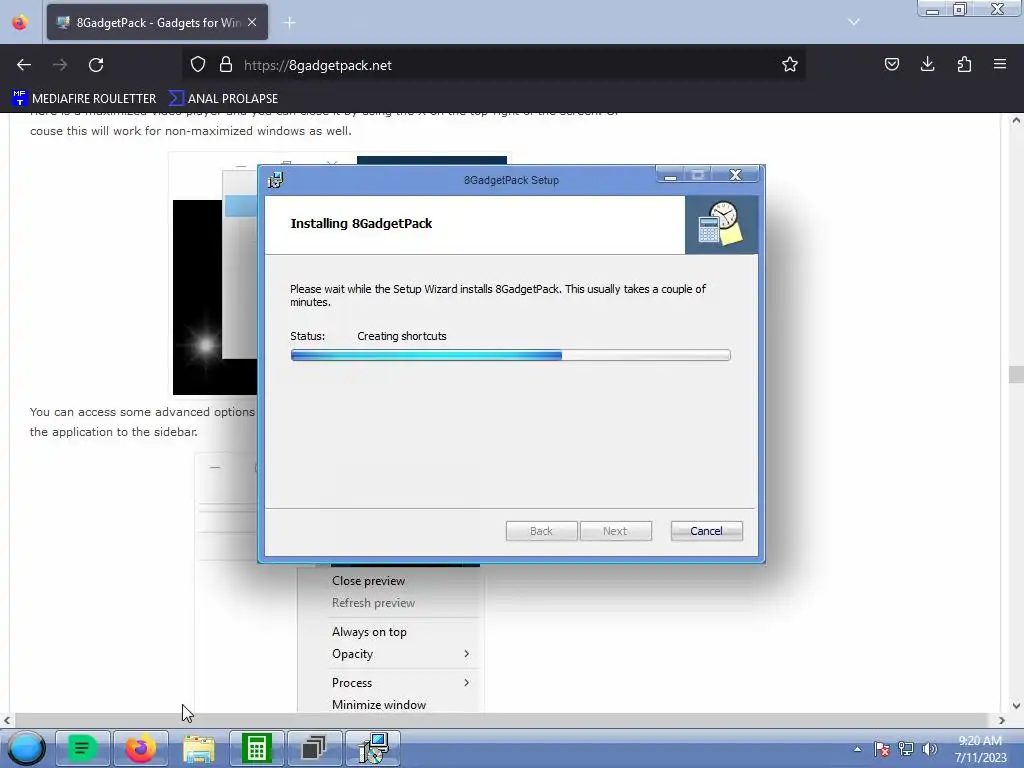This screenshot has width=1024, height=768.
Task: Click the gadget clock calculator banner image
Action: tap(721, 224)
